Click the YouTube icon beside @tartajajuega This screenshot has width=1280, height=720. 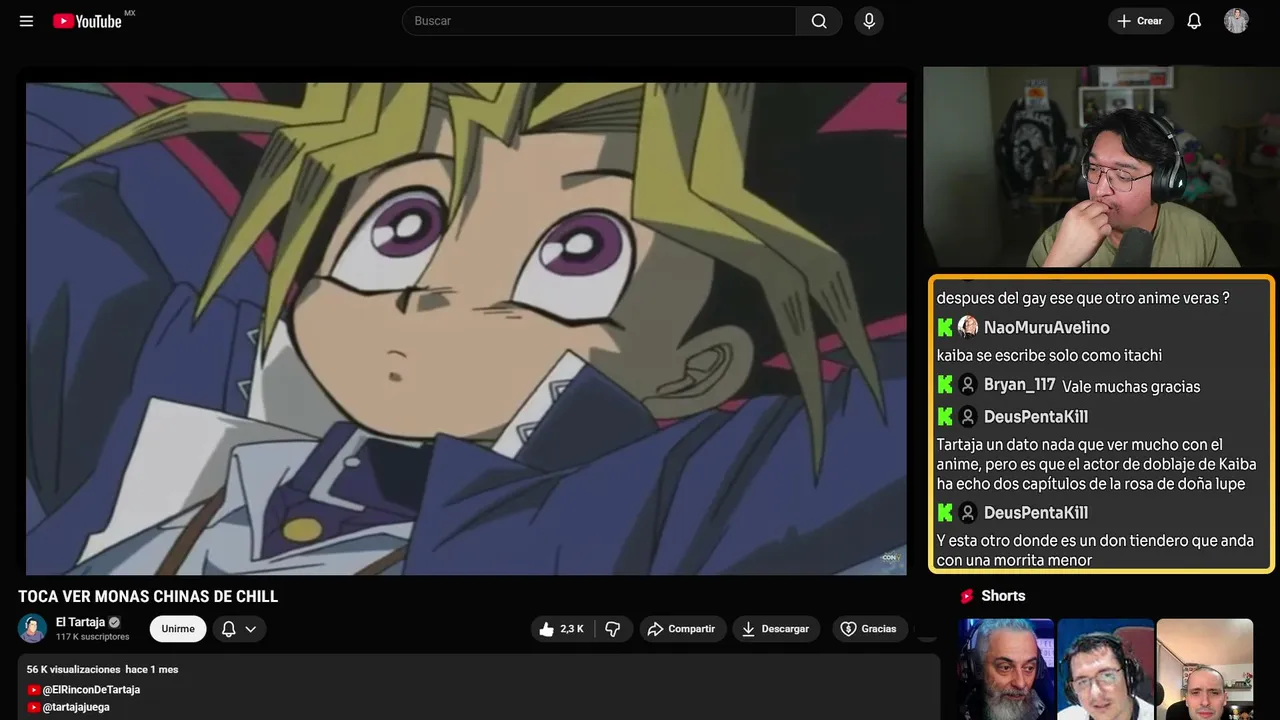tap(34, 707)
